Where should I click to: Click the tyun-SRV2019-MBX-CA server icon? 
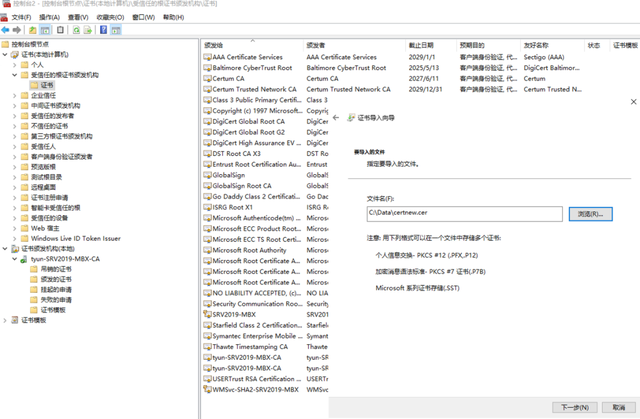(24, 259)
